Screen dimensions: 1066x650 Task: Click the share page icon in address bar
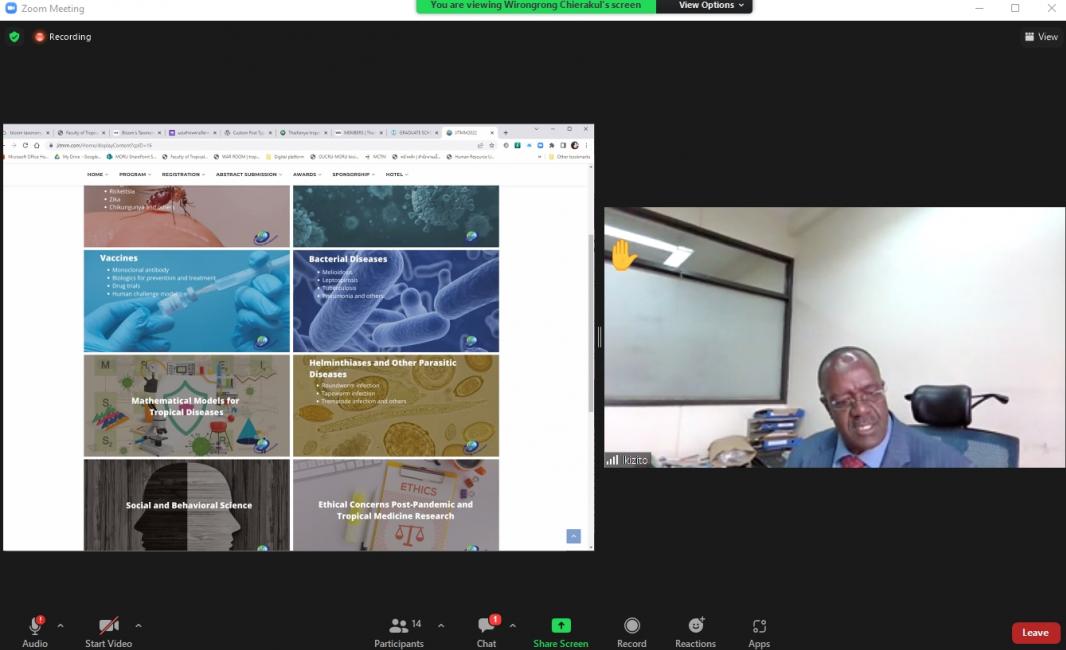[480, 146]
